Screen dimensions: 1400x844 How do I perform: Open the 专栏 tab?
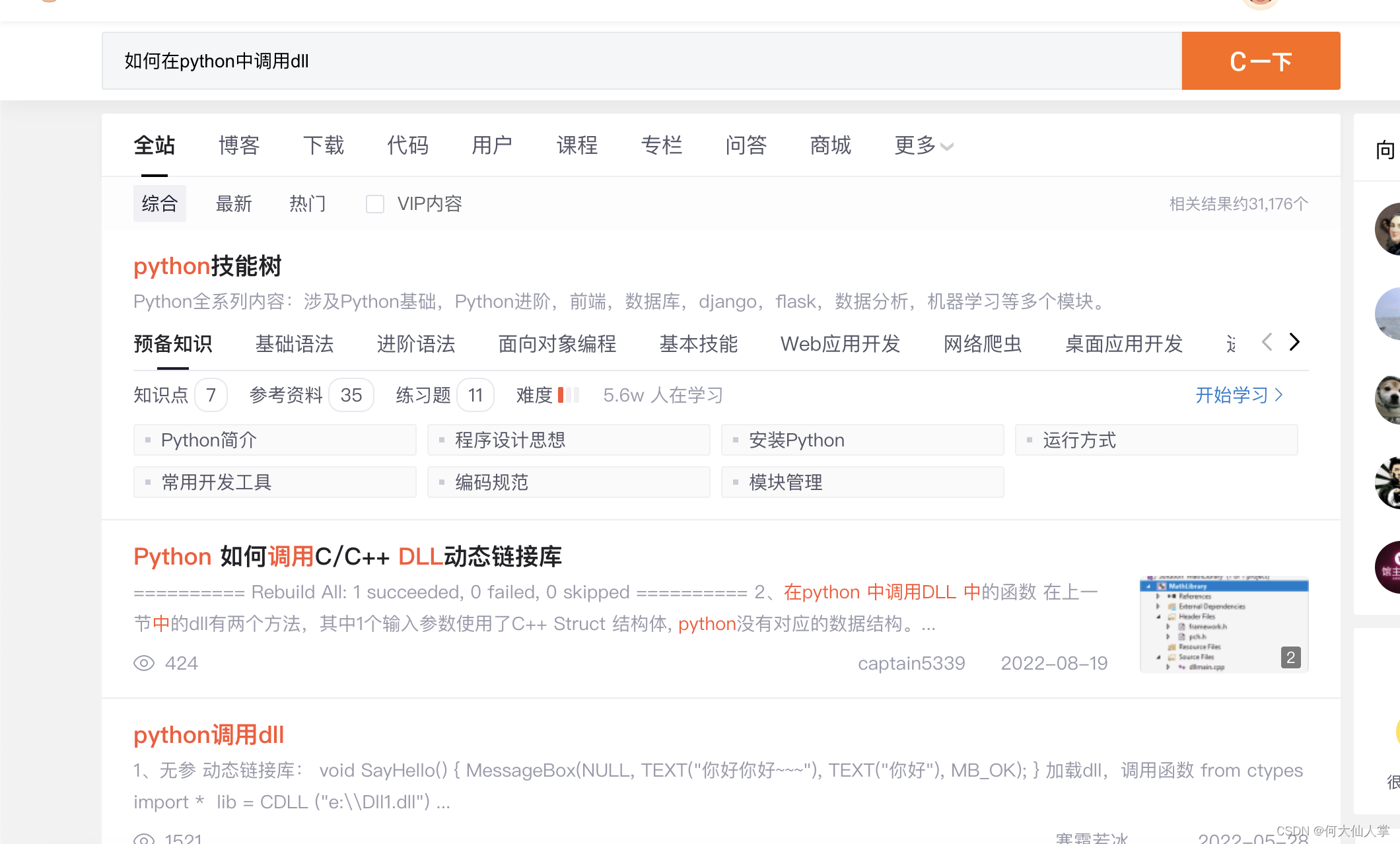coord(662,145)
